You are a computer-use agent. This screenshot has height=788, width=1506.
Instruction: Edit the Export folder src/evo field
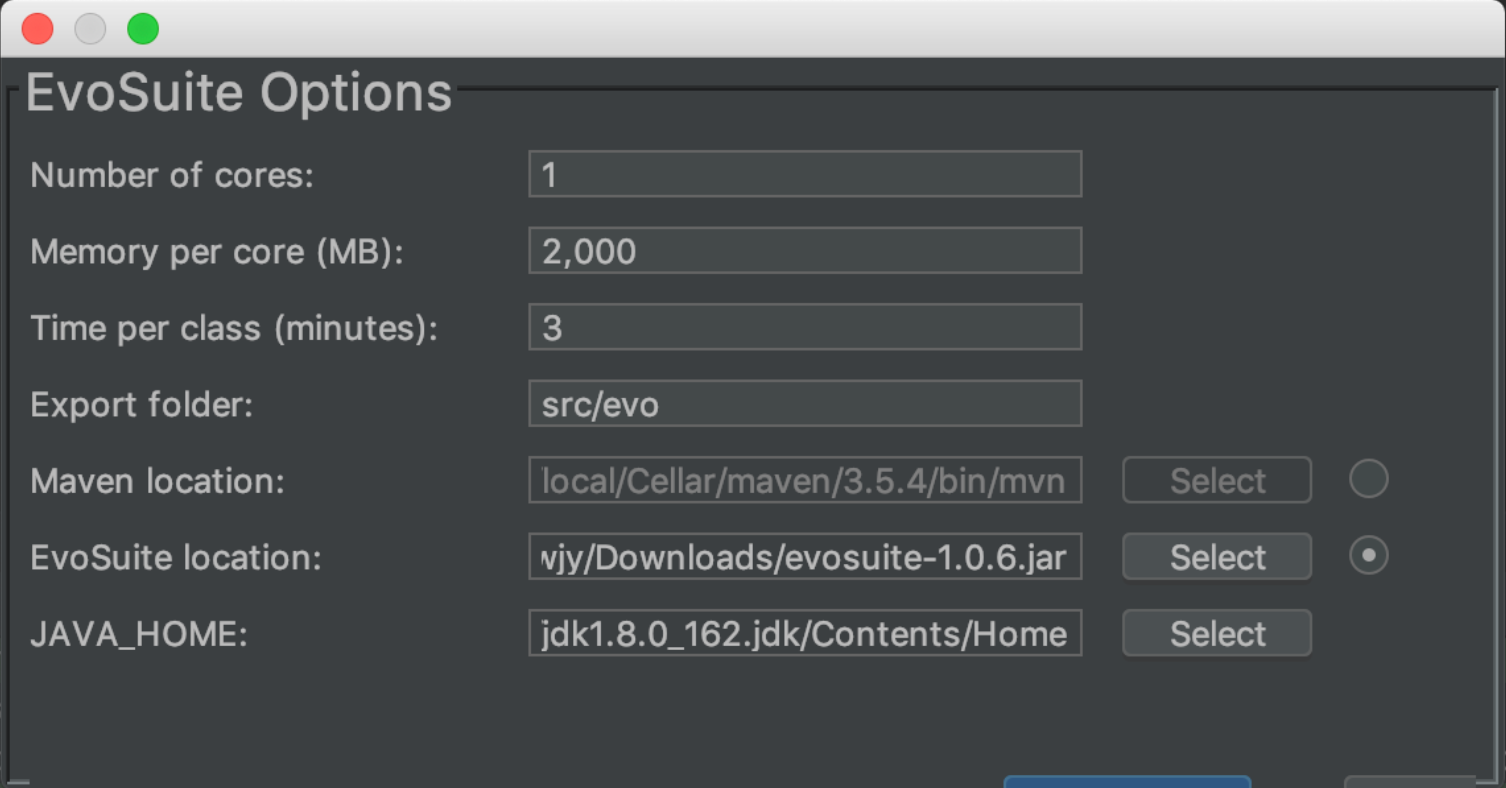pyautogui.click(x=805, y=403)
